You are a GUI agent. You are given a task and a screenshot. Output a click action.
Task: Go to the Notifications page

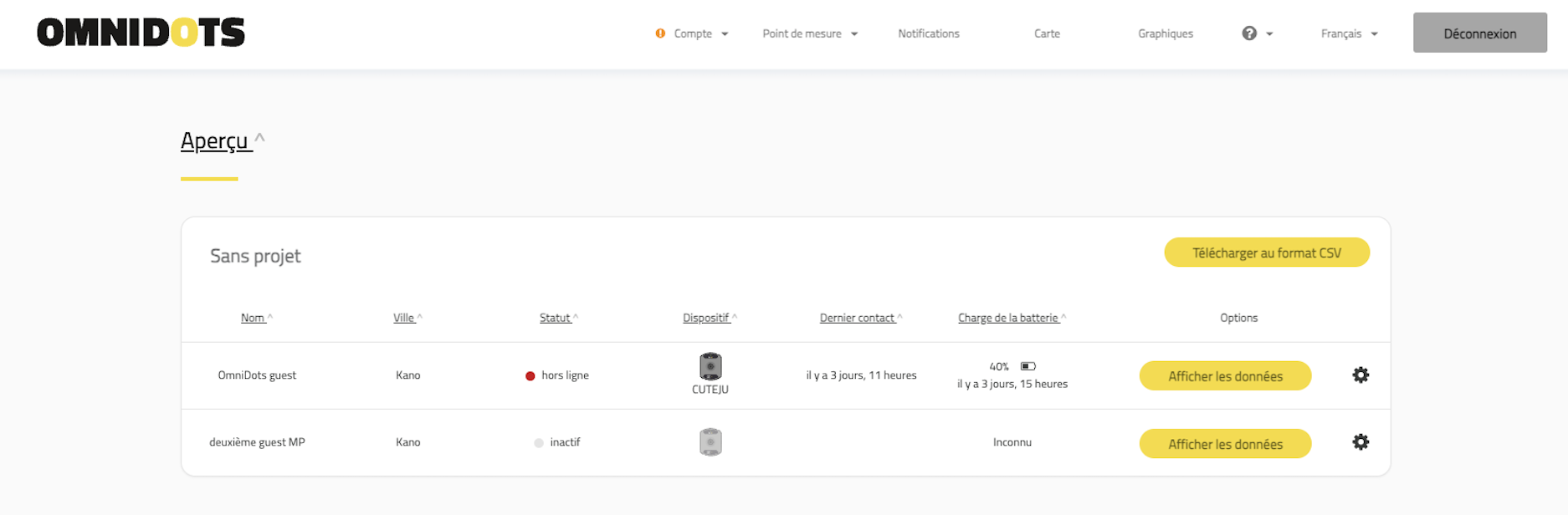[x=928, y=33]
